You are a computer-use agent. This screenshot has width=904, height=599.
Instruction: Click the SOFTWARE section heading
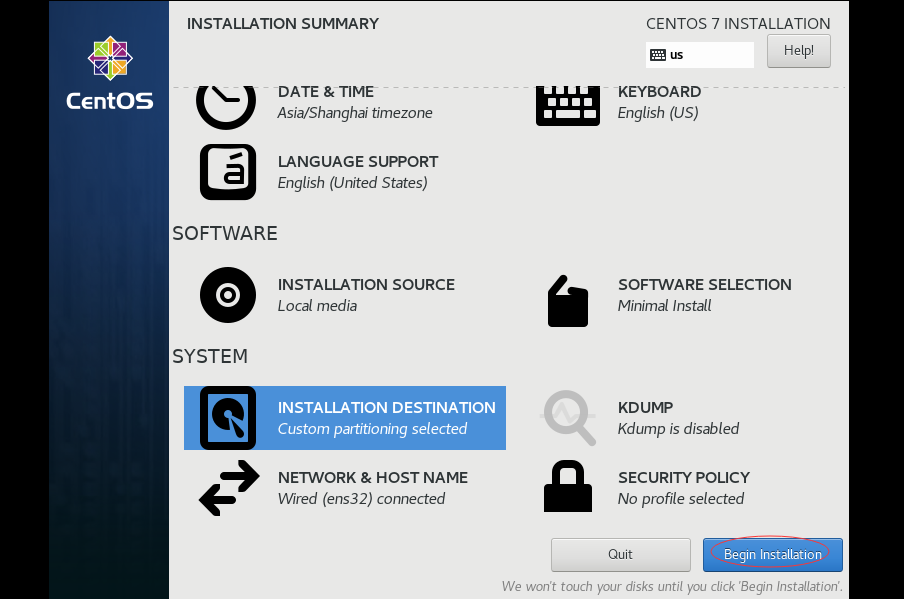pos(225,233)
